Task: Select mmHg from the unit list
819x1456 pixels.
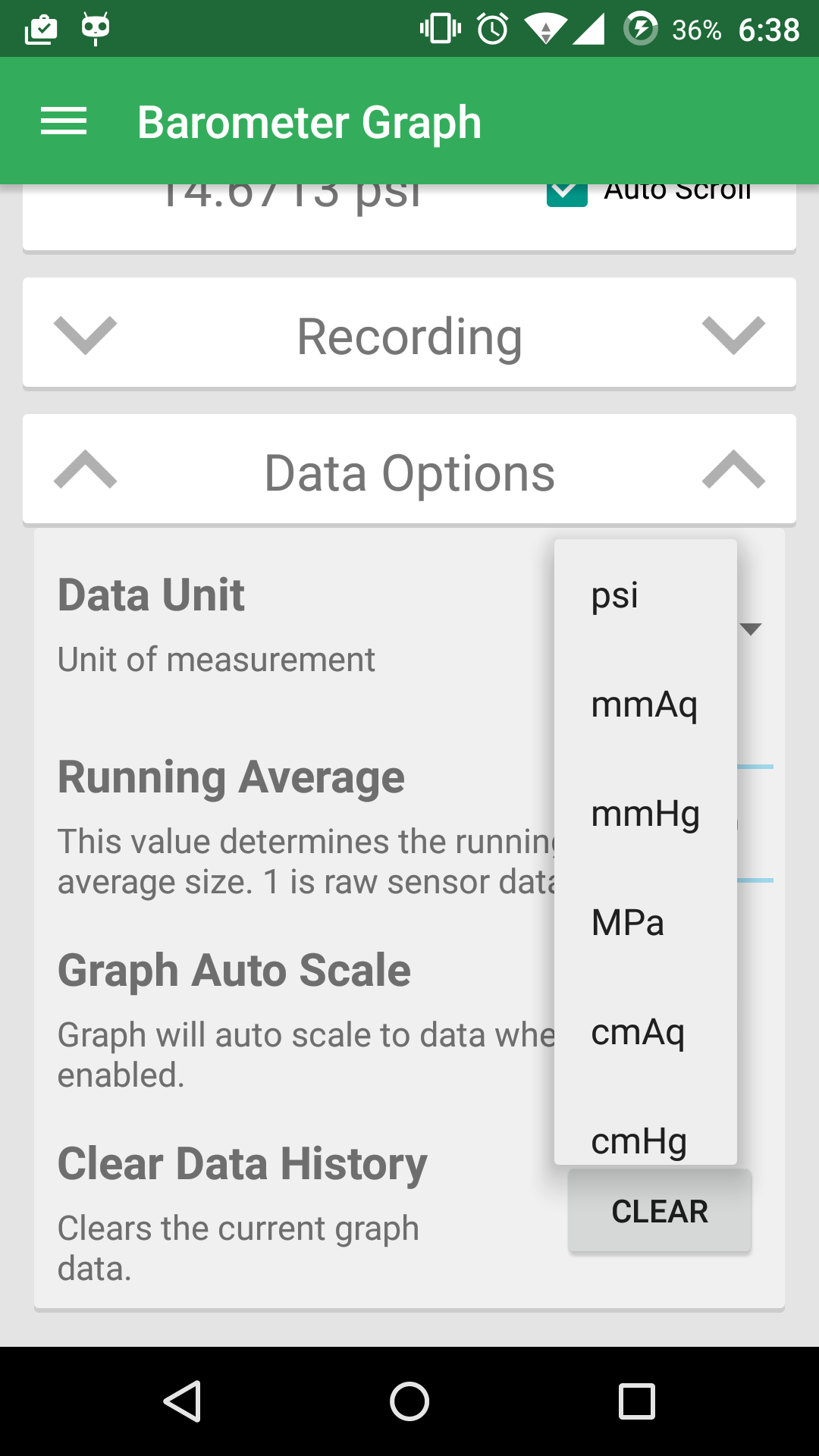Action: tap(645, 814)
